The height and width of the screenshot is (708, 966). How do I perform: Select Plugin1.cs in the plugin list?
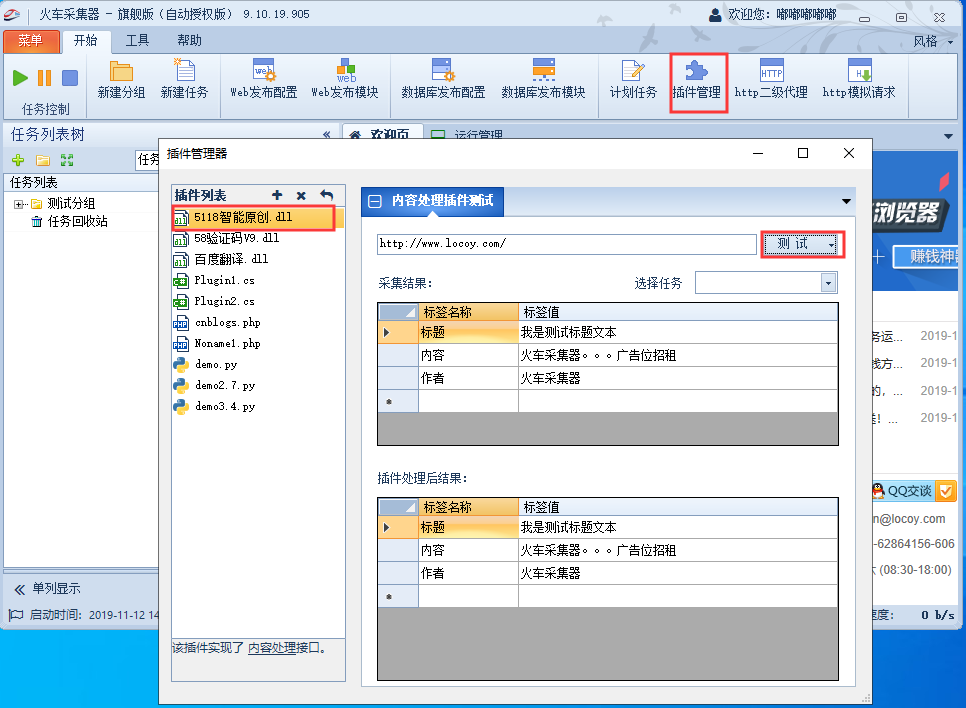(224, 280)
